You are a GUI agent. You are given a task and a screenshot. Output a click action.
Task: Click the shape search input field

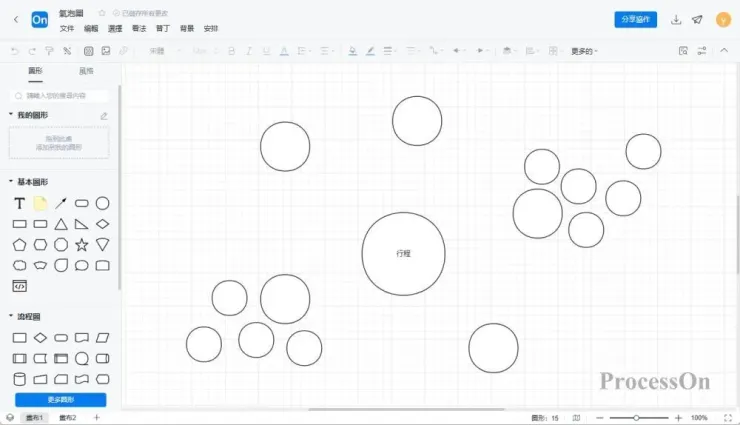tap(59, 96)
